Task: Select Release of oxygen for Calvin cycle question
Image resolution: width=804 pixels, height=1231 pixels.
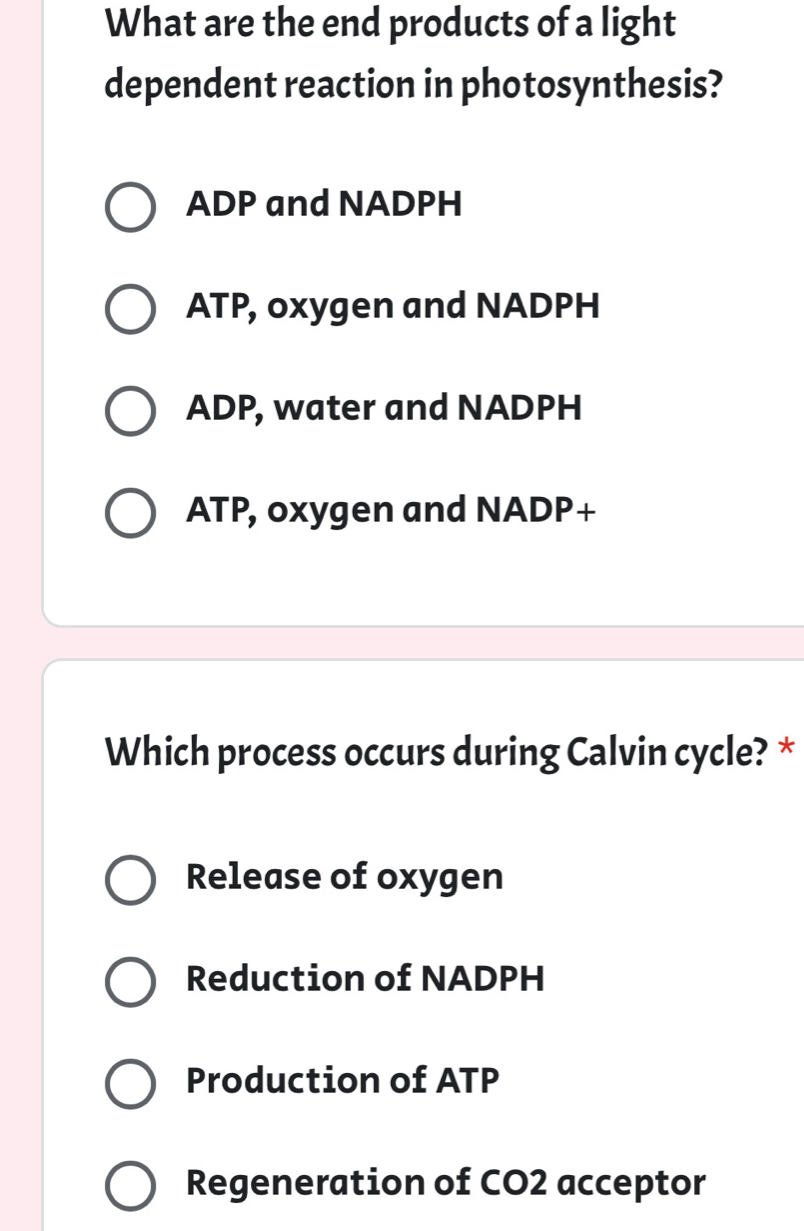Action: pos(129,881)
